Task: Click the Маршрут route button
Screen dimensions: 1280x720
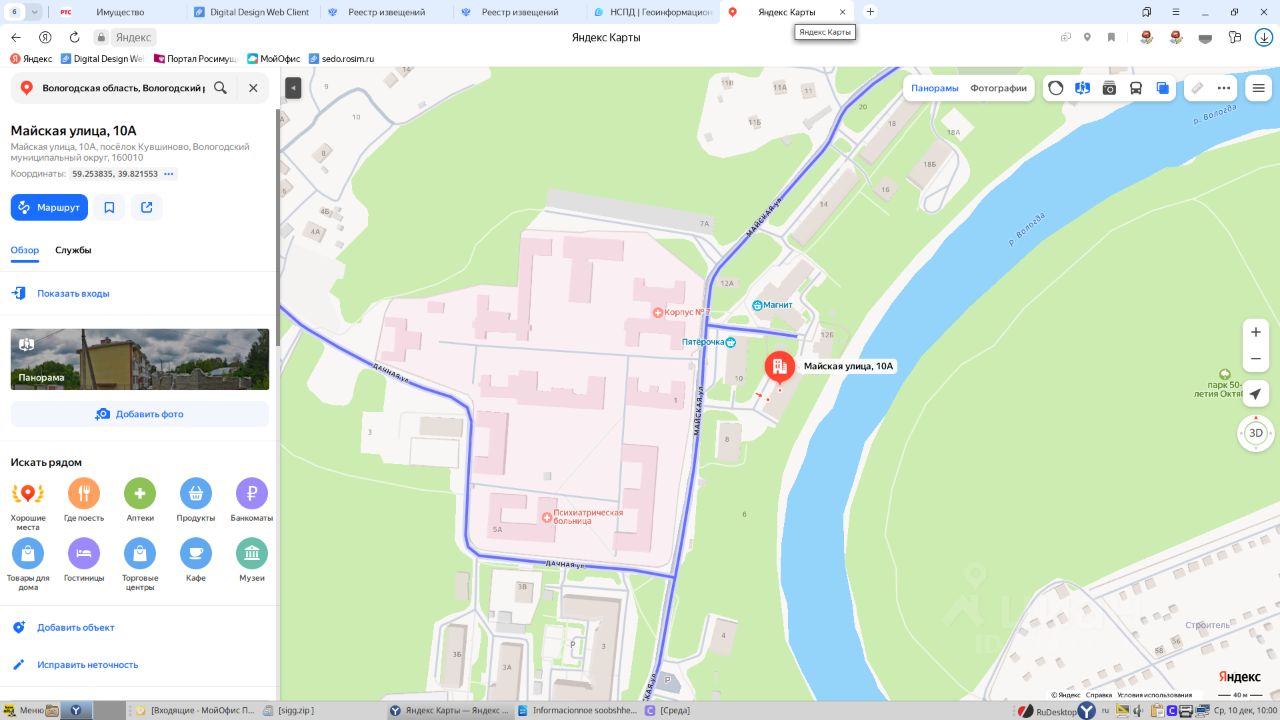Action: (x=49, y=207)
